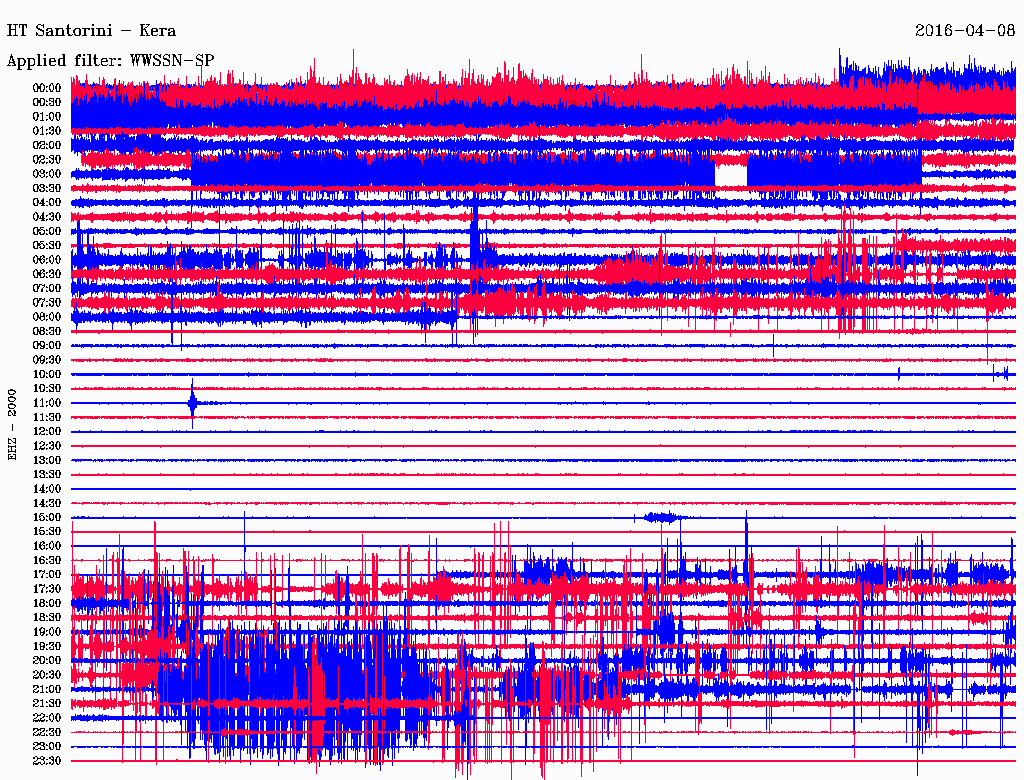Select the 12:00 time label

point(47,431)
